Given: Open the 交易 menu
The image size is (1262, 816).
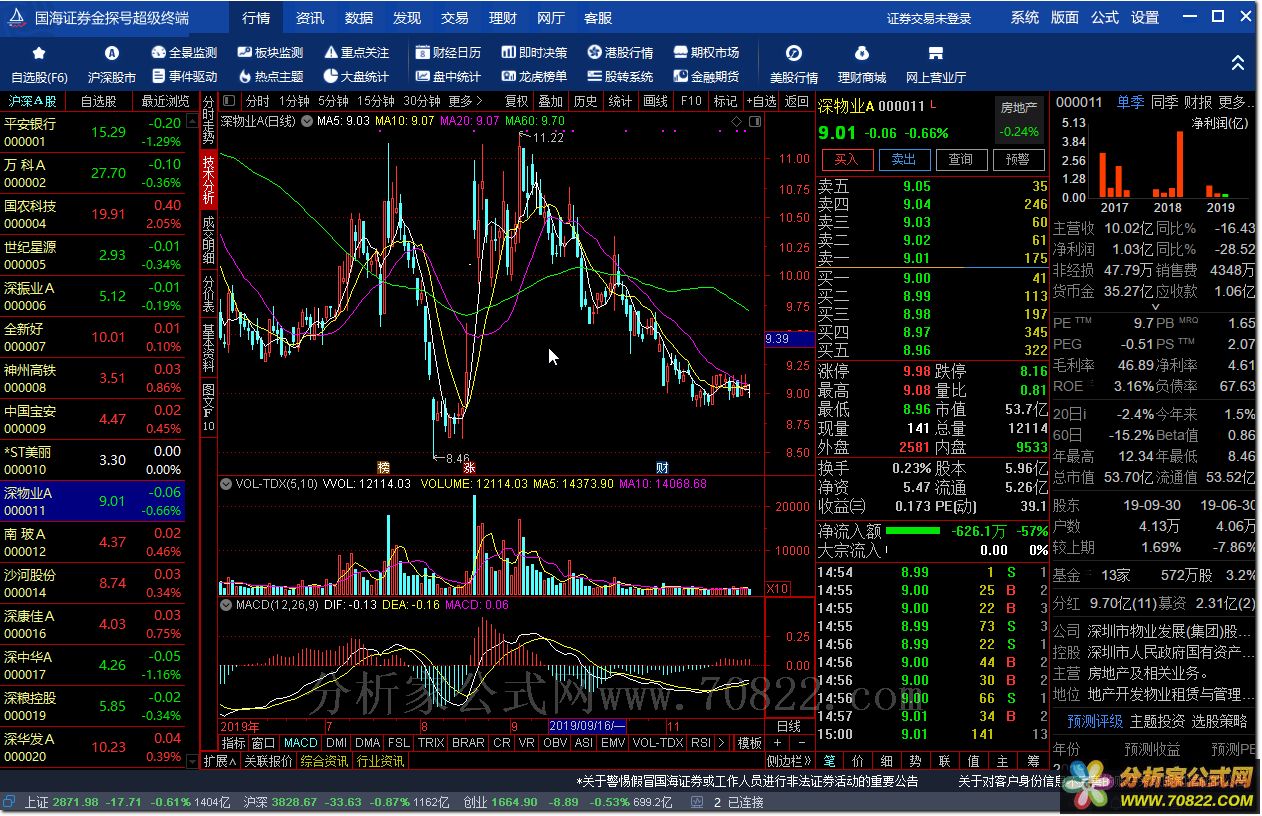Looking at the screenshot, I should pos(455,18).
